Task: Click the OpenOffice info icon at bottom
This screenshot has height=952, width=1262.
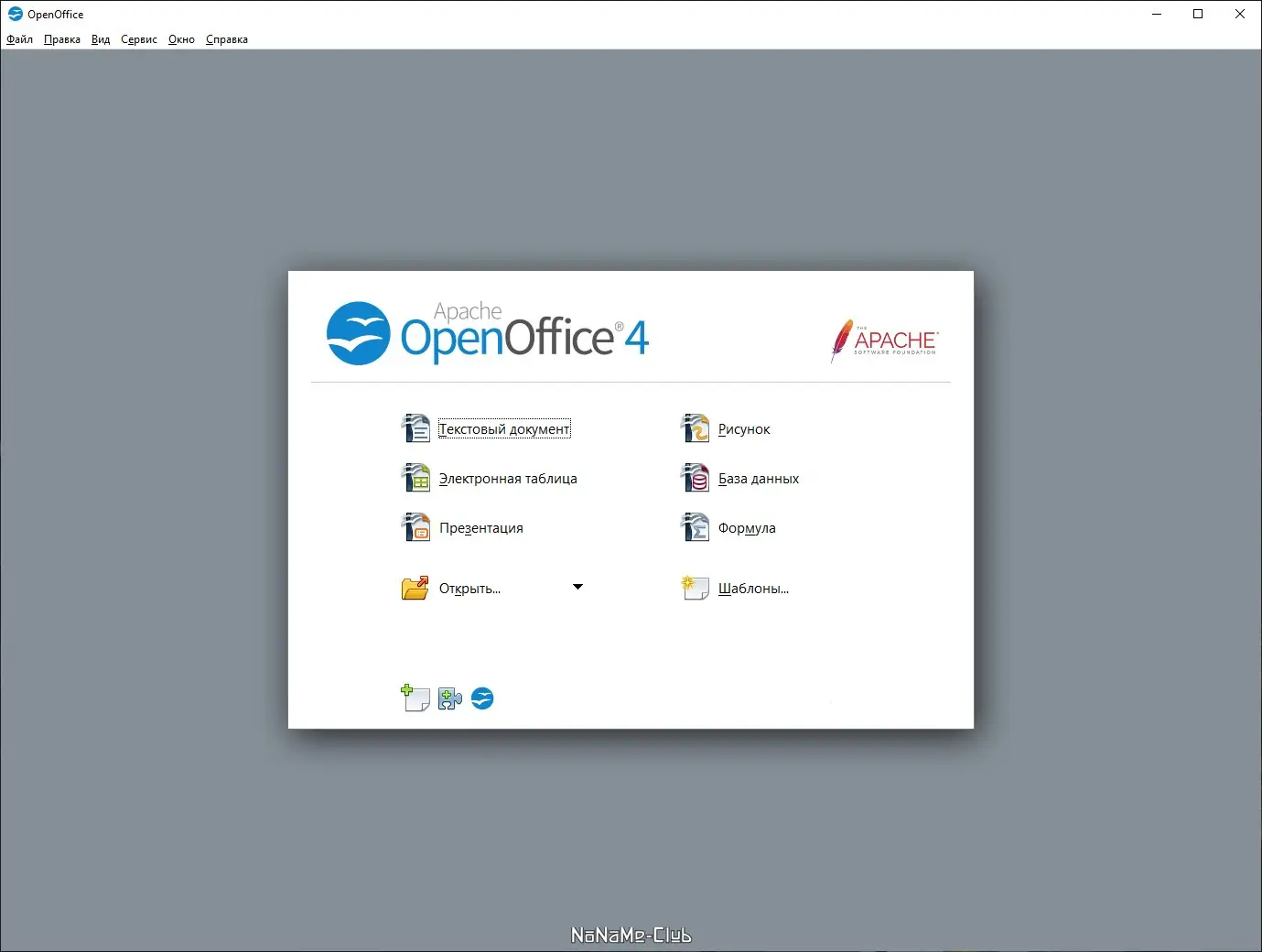Action: (482, 699)
